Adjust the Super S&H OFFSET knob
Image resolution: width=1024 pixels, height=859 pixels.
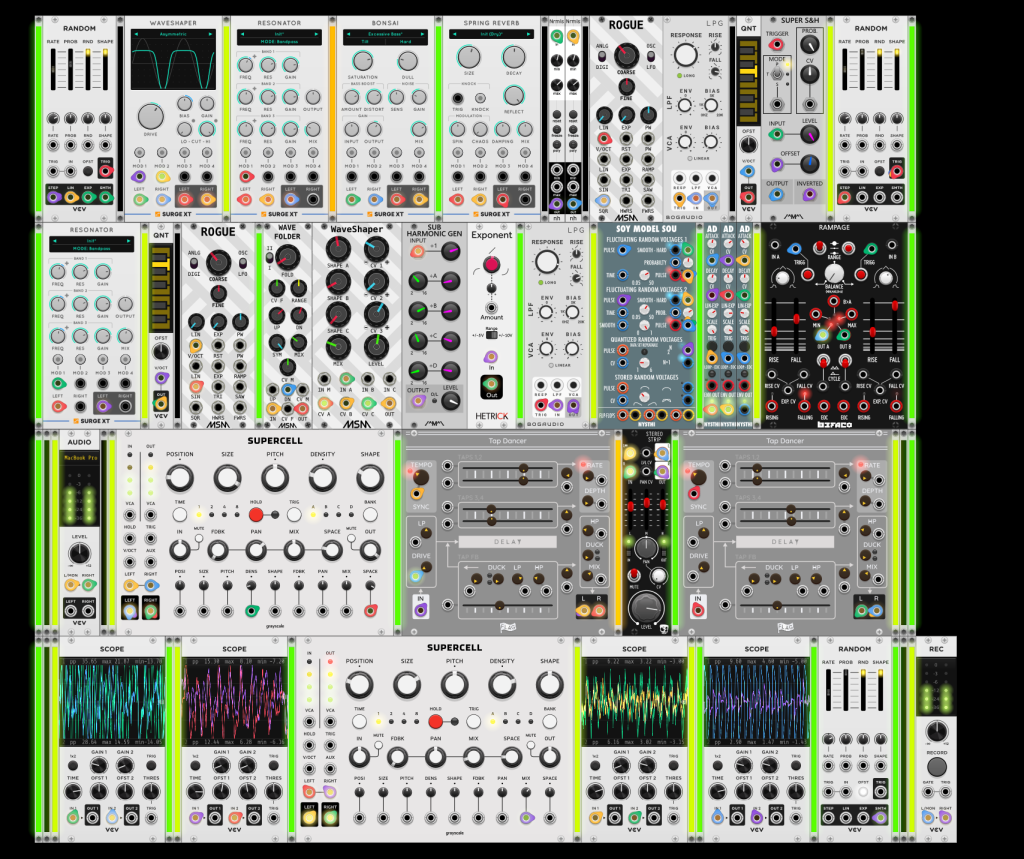[x=809, y=163]
